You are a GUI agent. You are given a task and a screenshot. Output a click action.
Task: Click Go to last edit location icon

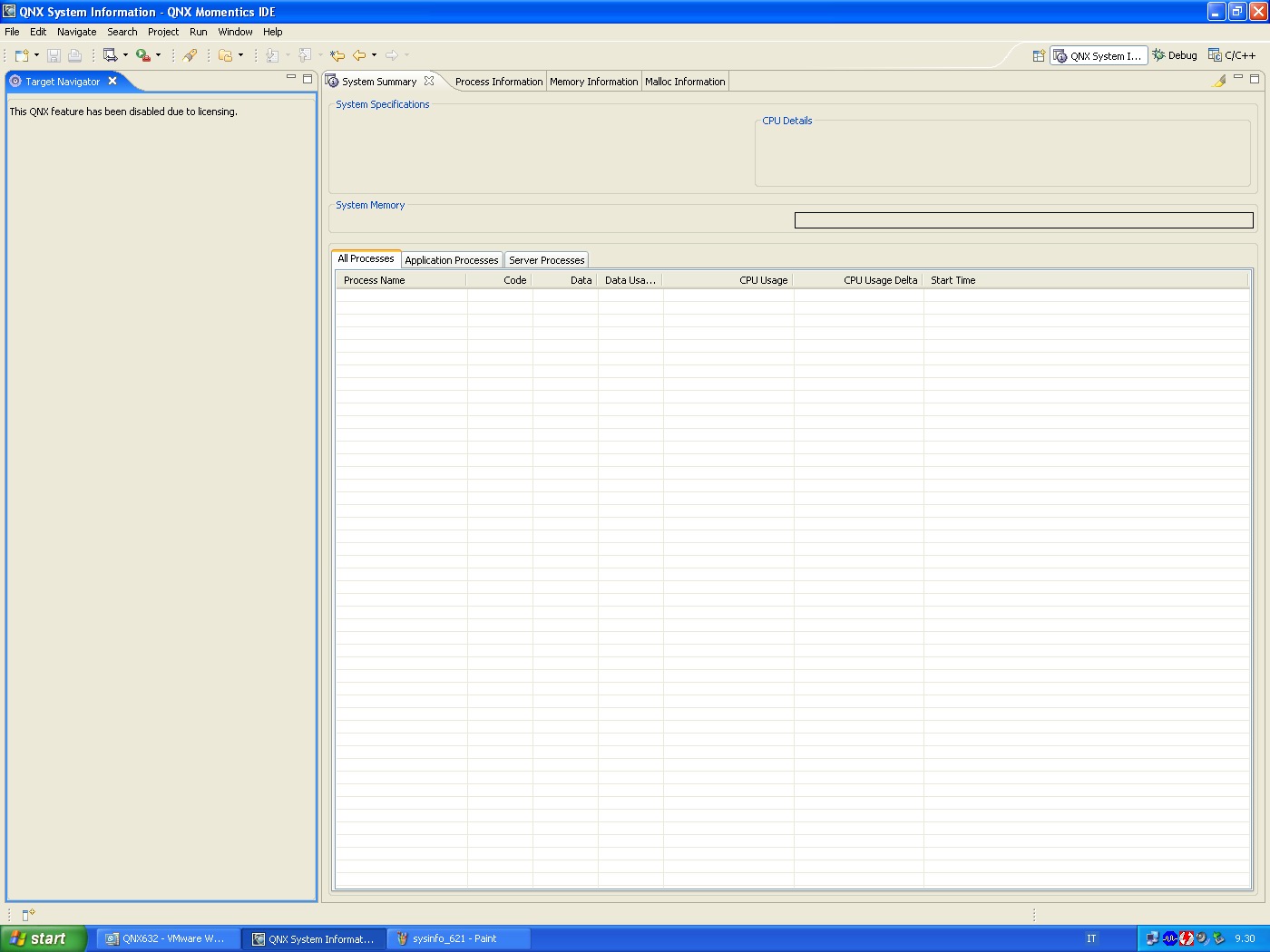tap(337, 55)
